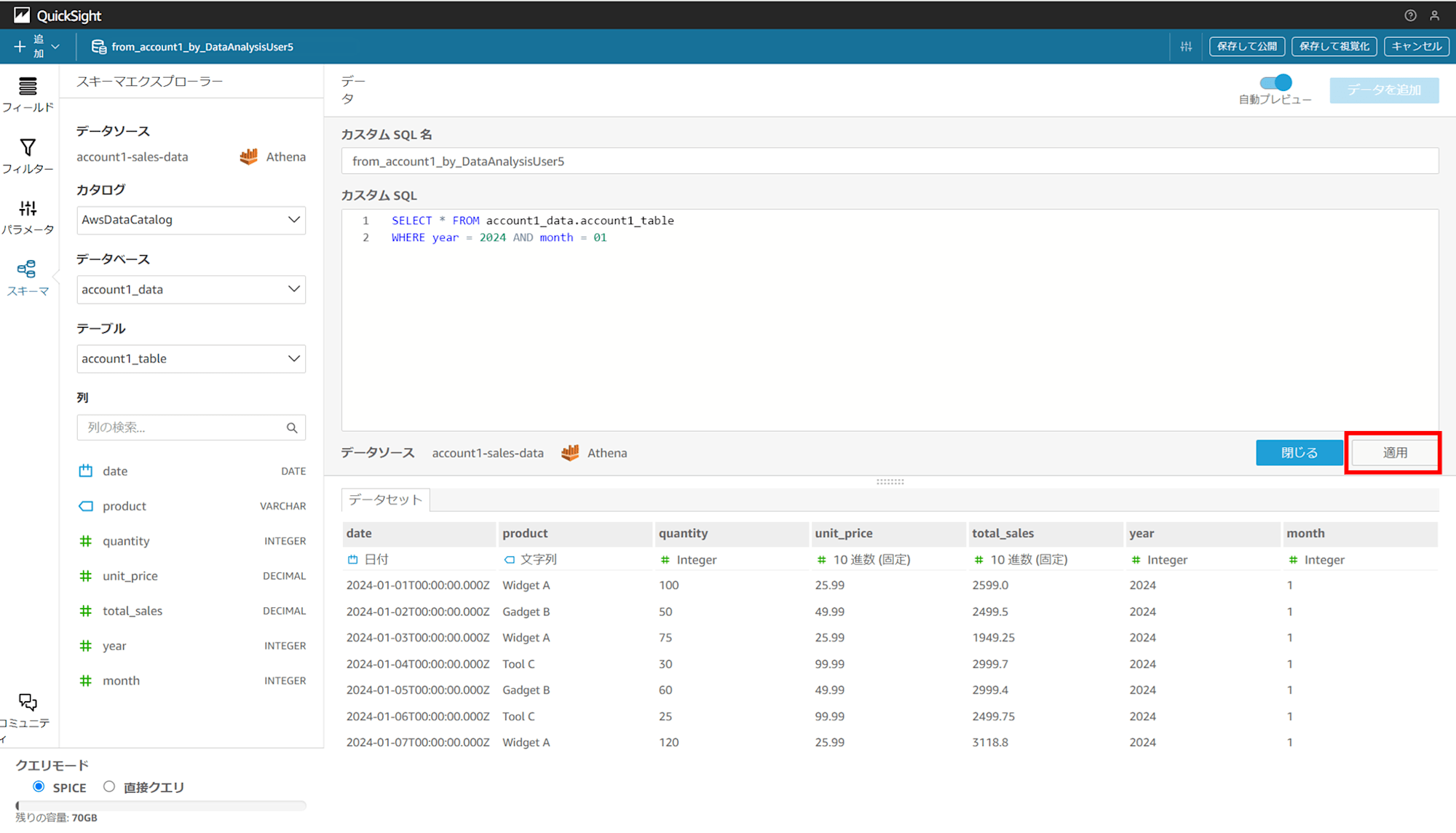
Task: Open the データベース account1_data dropdown
Action: (191, 290)
